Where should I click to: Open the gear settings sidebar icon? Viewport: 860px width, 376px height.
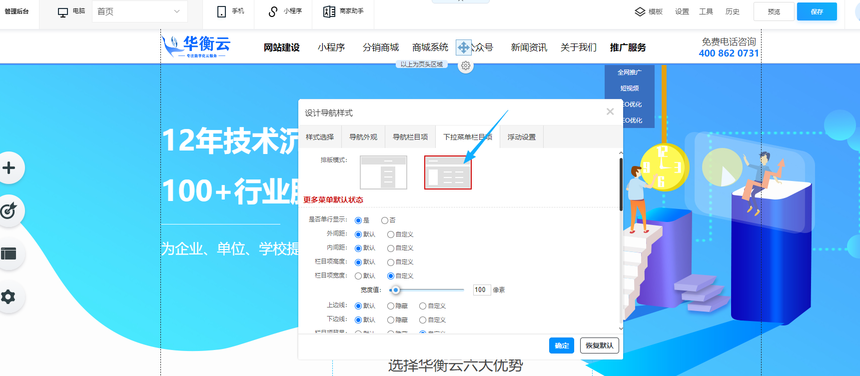coord(8,297)
